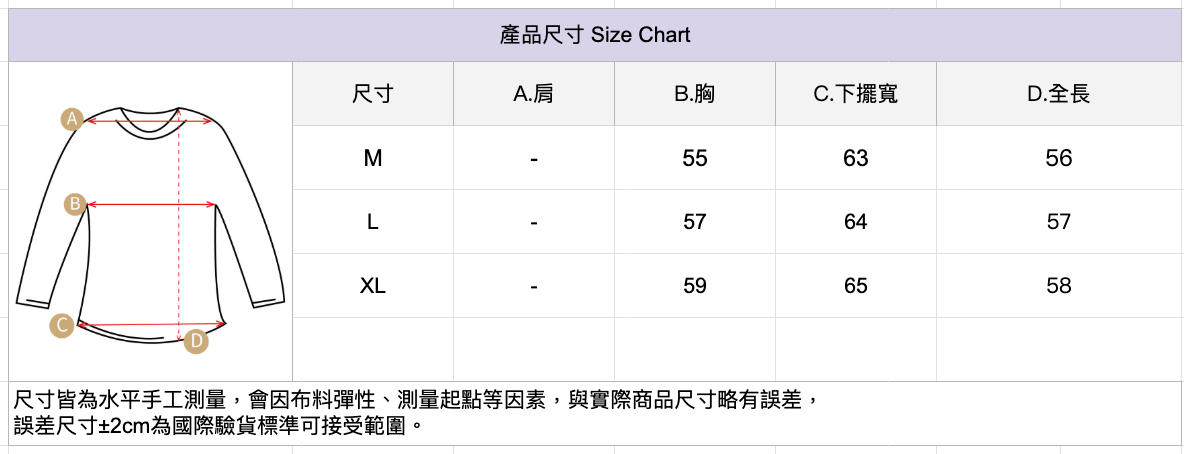Select the 尺寸 column header cell
This screenshot has width=1184, height=454.
tap(373, 94)
